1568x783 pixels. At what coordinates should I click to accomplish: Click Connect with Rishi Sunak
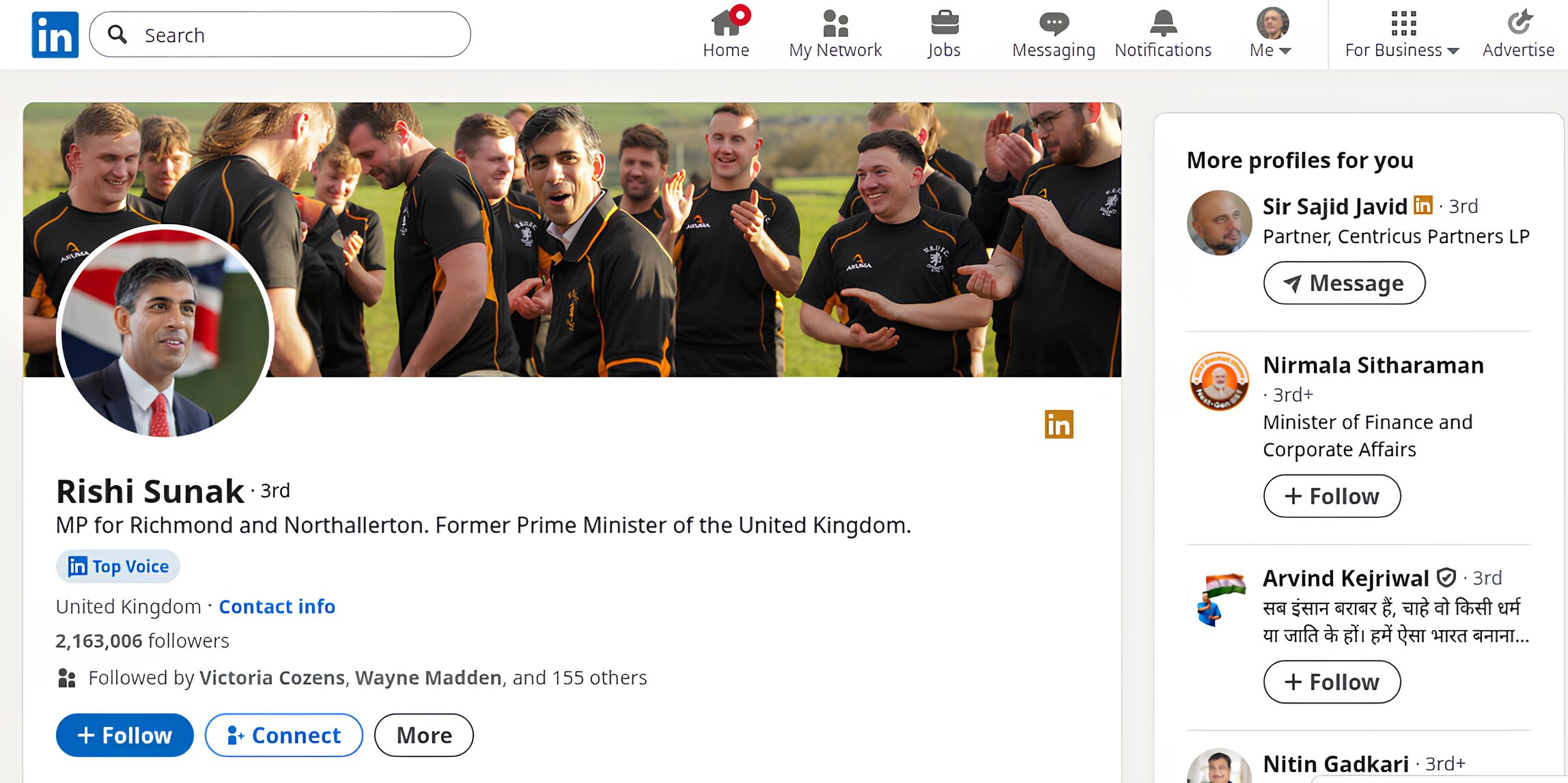pyautogui.click(x=283, y=735)
